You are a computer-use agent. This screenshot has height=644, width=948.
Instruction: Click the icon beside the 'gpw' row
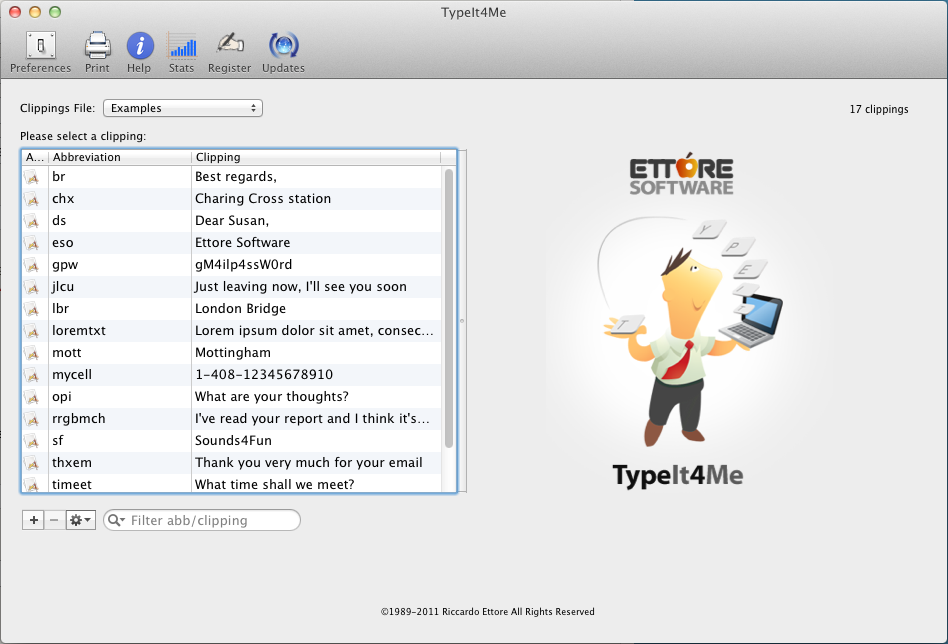click(x=31, y=265)
